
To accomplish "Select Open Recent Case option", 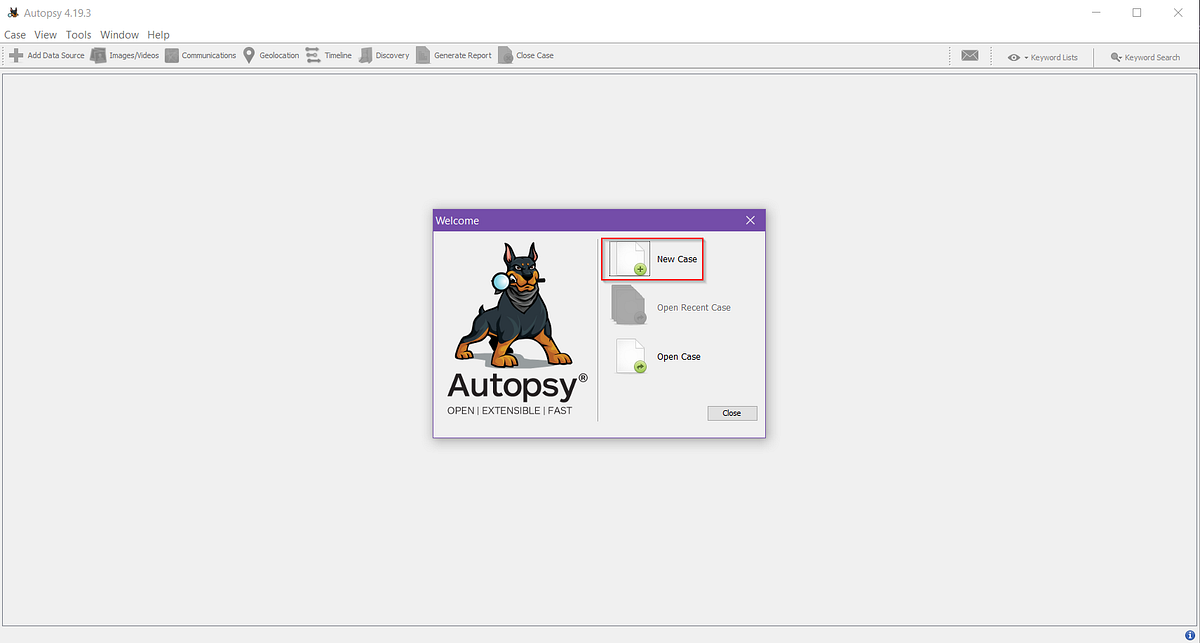I will click(671, 307).
